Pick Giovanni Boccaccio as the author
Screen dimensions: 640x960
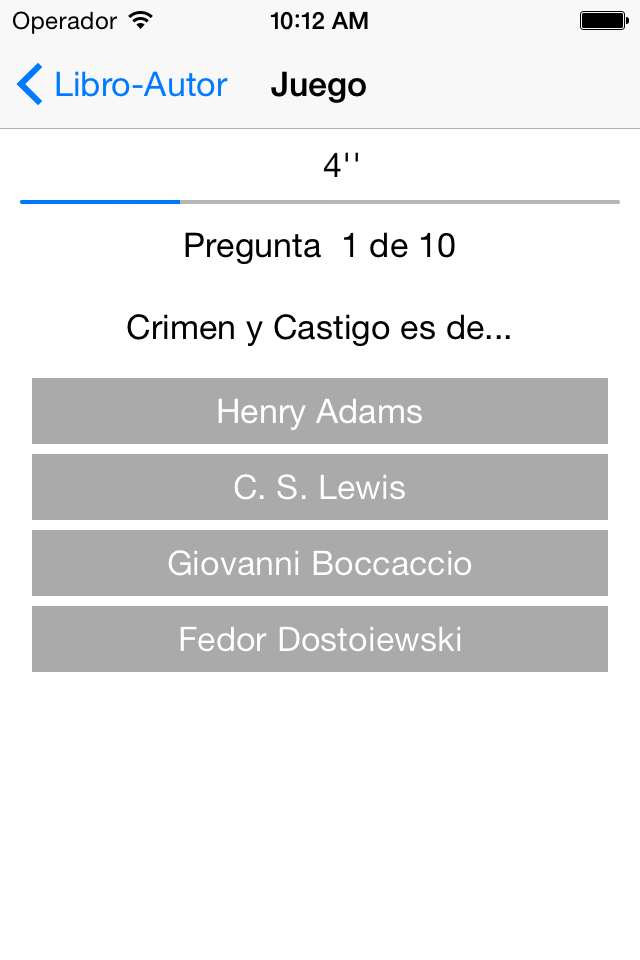click(320, 563)
